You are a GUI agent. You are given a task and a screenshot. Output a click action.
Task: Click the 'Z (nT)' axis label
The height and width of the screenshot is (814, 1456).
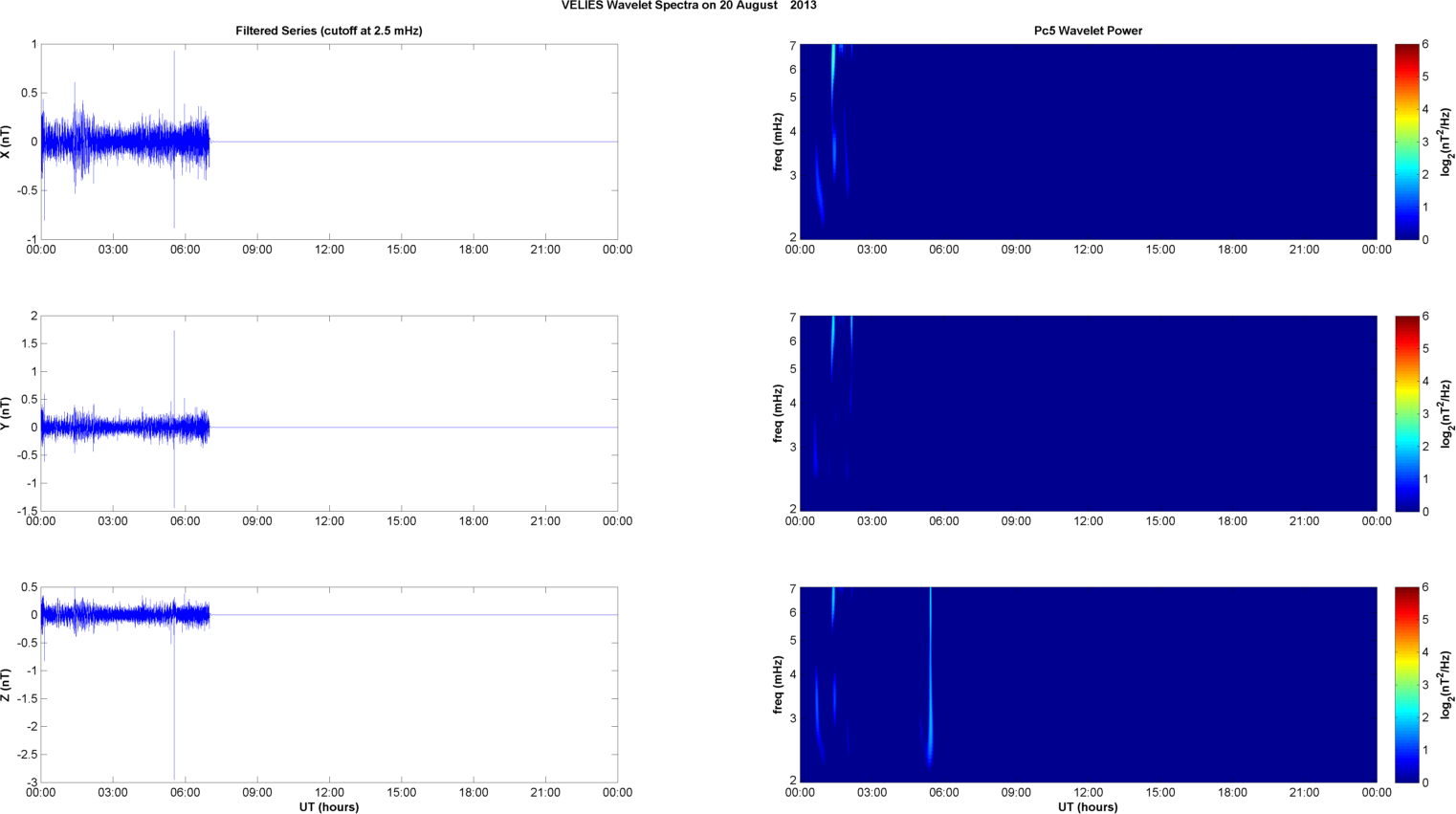(x=7, y=685)
